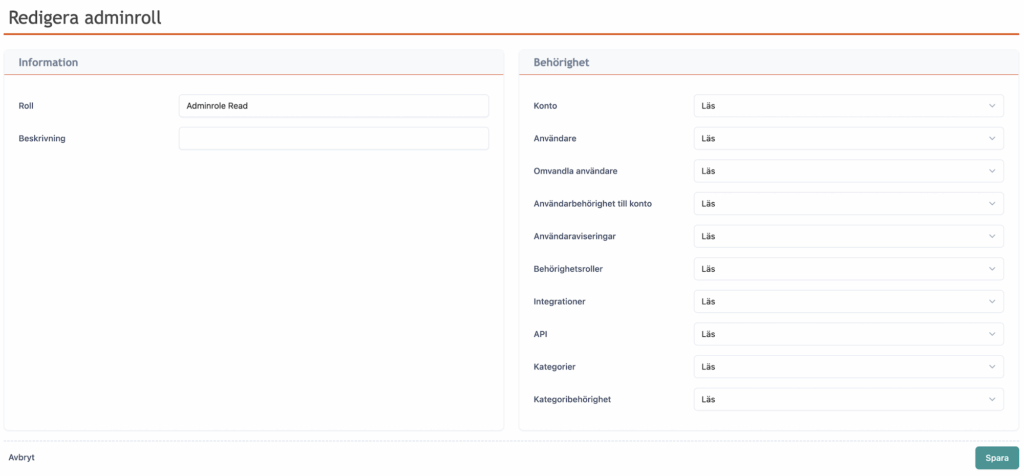Viewport: 1024px width, 476px height.
Task: Click the chevron arrow in API row
Action: (992, 334)
